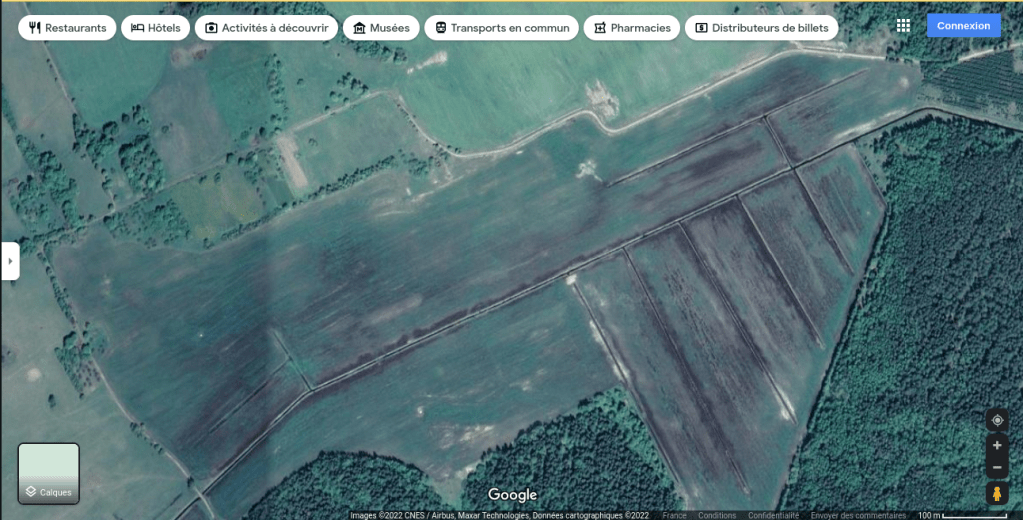Zoom in with the plus button
Image resolution: width=1023 pixels, height=520 pixels.
(996, 445)
